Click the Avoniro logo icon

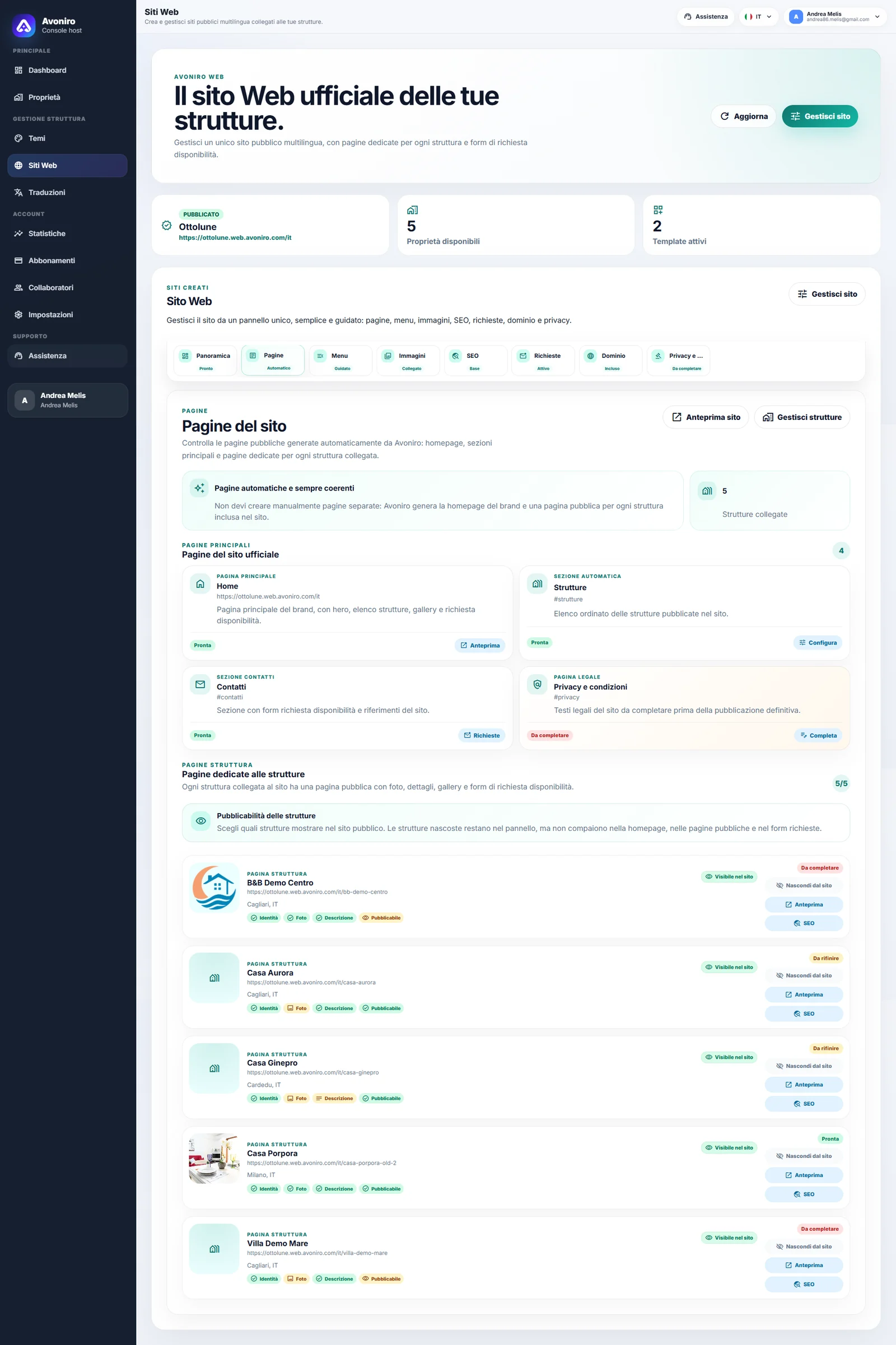(x=24, y=26)
